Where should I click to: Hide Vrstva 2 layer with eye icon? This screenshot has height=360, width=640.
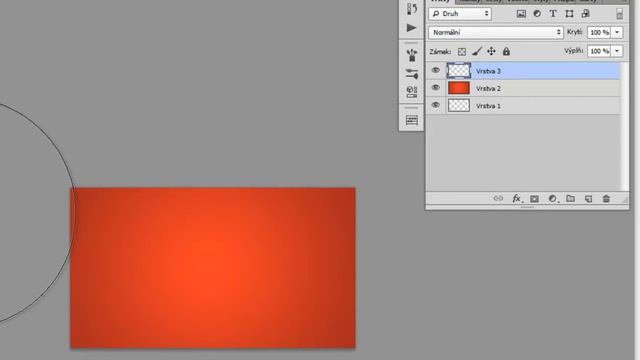click(x=436, y=88)
